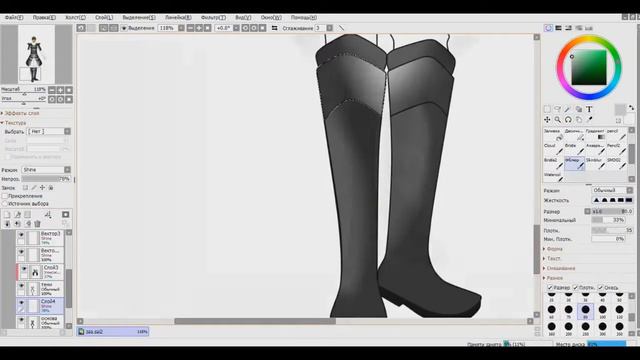Flip the canvas view horizontally
Screen dimensions: 640x360
pos(275,28)
